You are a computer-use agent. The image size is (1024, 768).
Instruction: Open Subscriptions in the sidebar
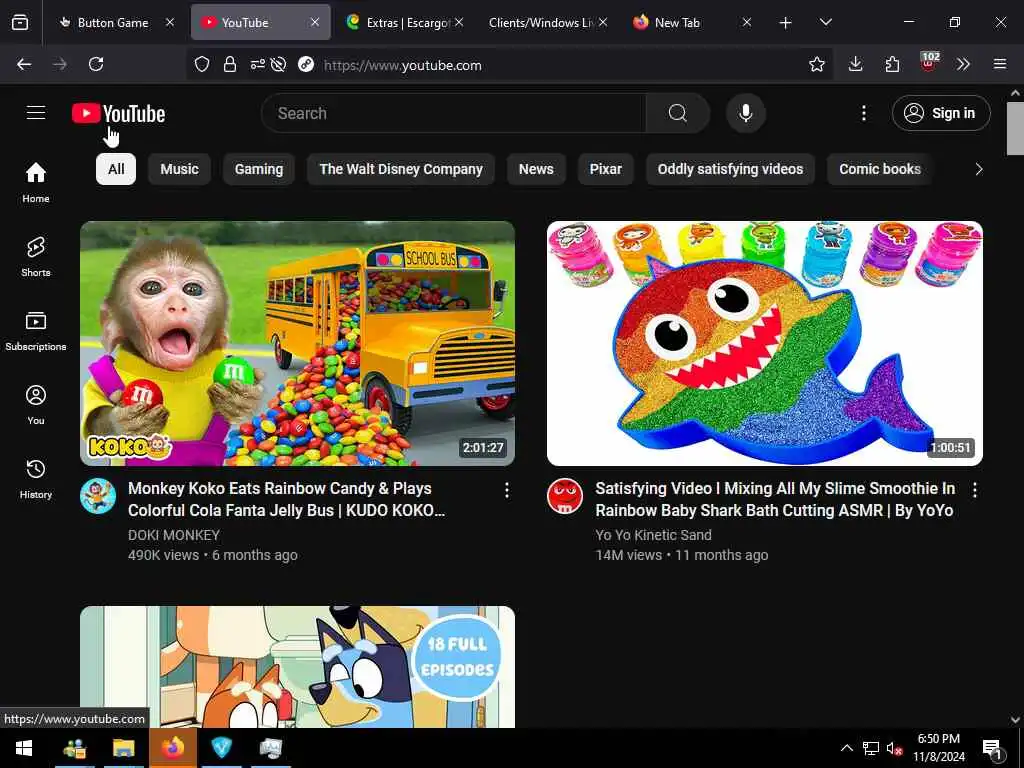coord(36,330)
